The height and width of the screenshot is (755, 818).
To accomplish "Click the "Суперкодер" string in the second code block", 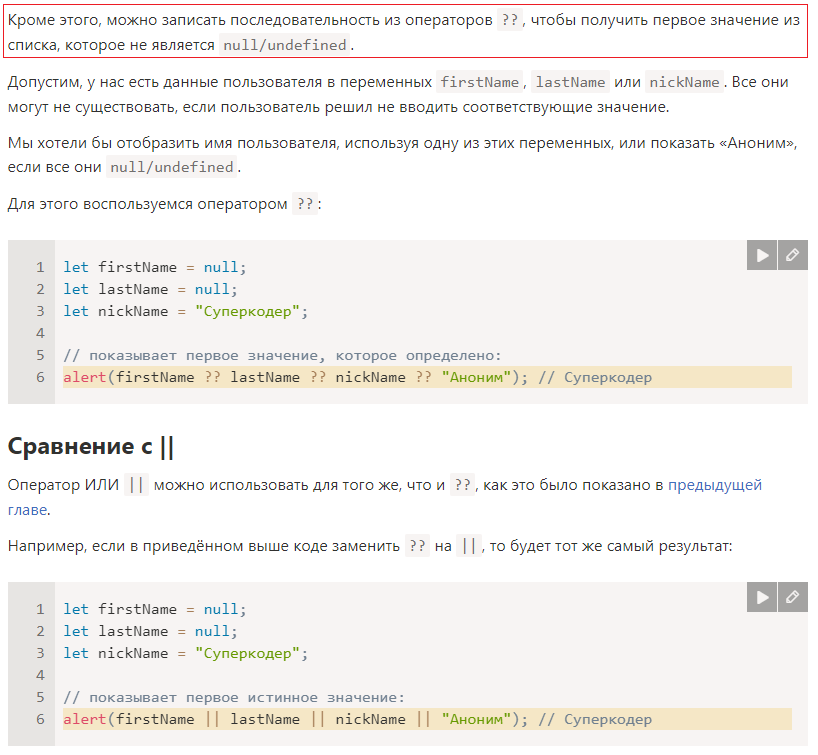I will (247, 653).
